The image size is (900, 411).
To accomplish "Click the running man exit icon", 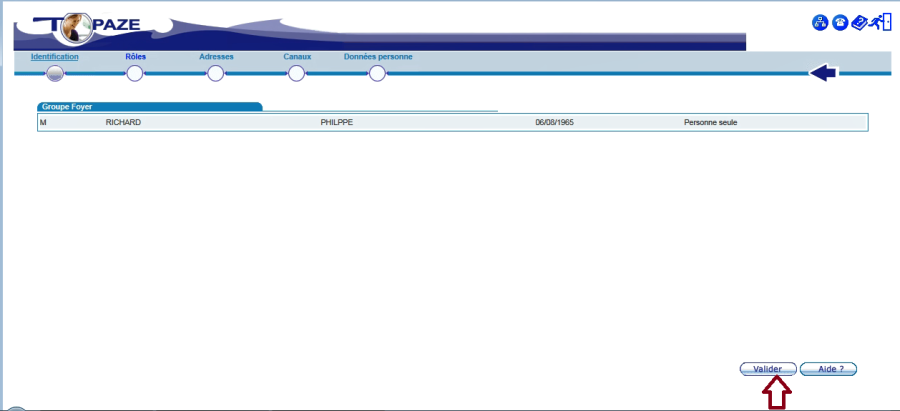I will point(881,23).
